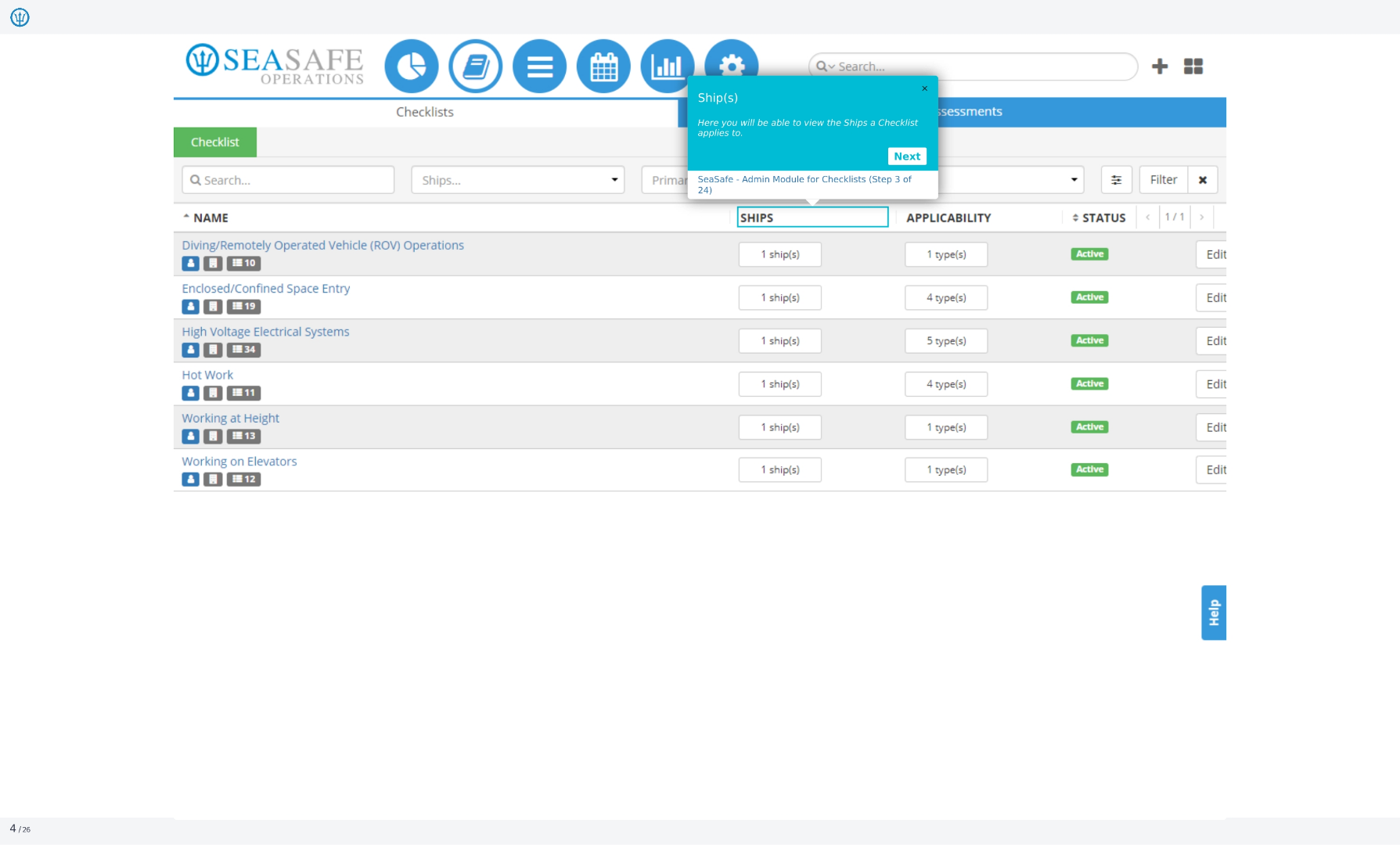Click the person badge under High Voltage Electrical Systems
1400x845 pixels.
(x=191, y=350)
